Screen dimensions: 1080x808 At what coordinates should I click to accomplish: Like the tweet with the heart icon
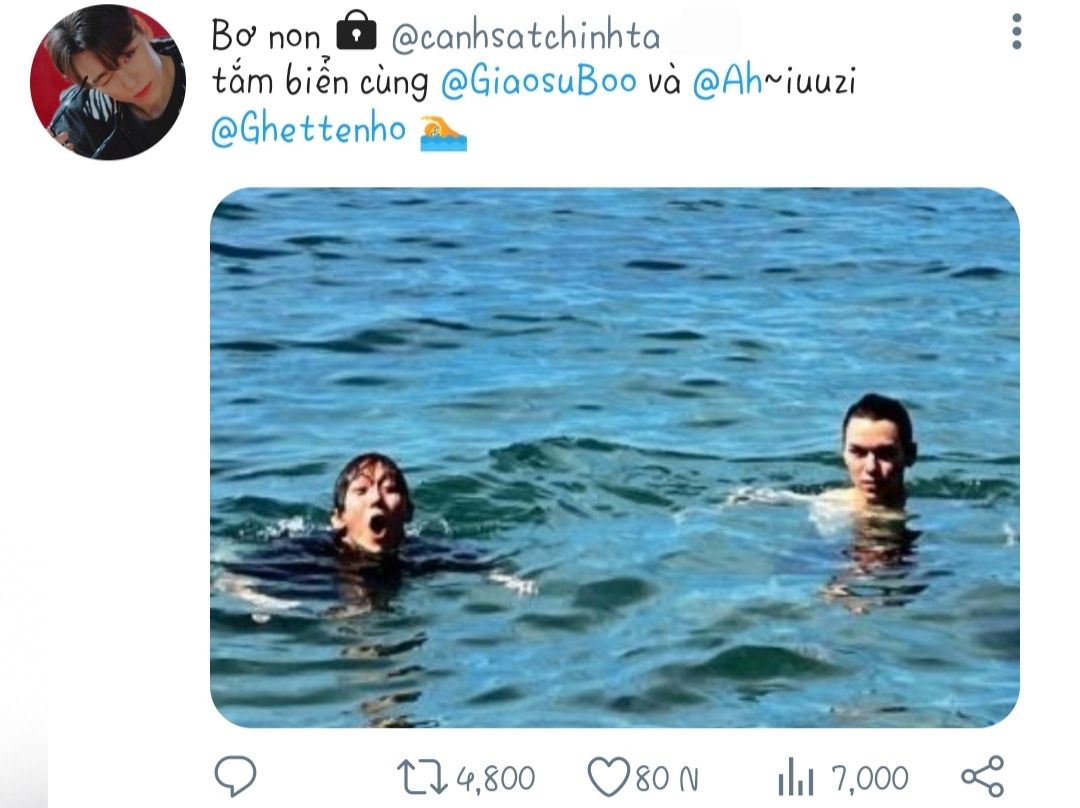(x=606, y=776)
